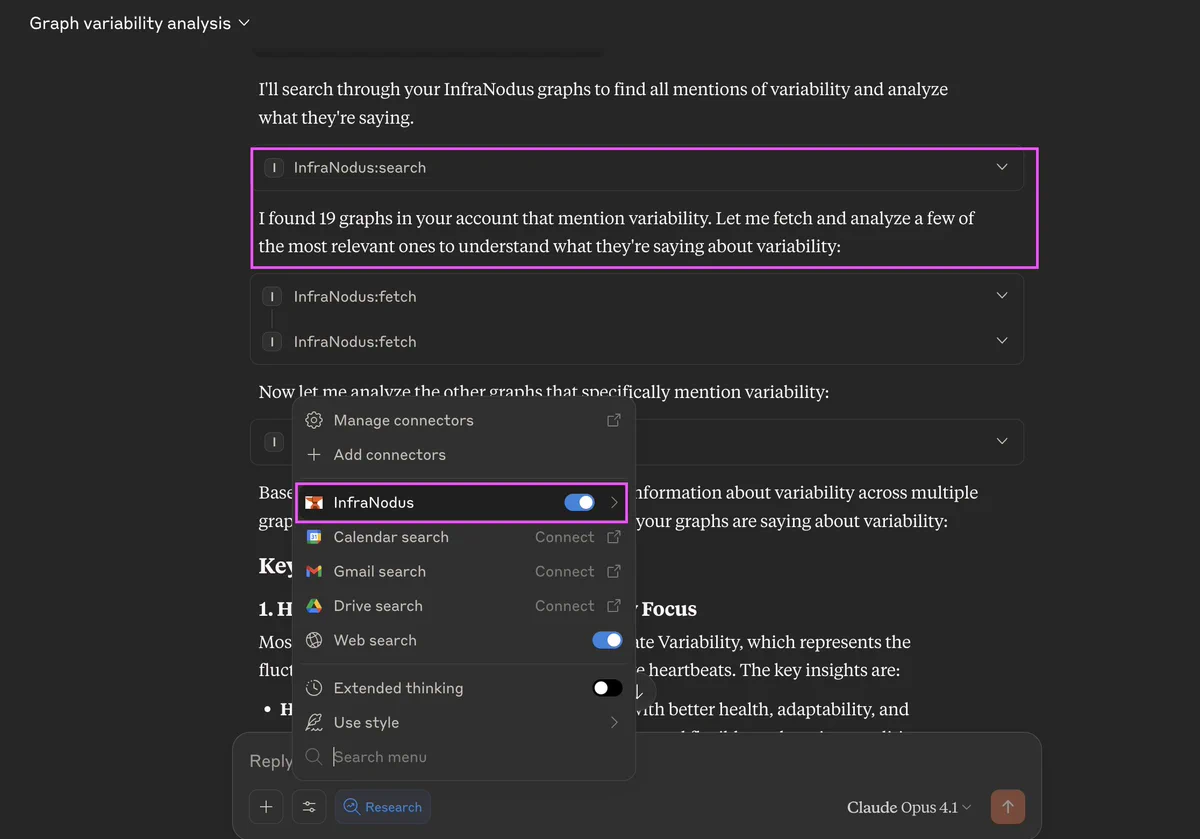
Task: Click the Extended thinking clock icon
Action: 314,688
